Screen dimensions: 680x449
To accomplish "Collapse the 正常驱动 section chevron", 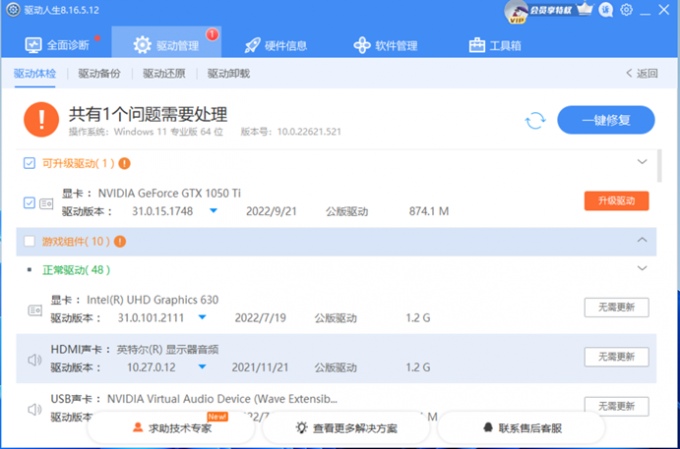I will coord(642,269).
